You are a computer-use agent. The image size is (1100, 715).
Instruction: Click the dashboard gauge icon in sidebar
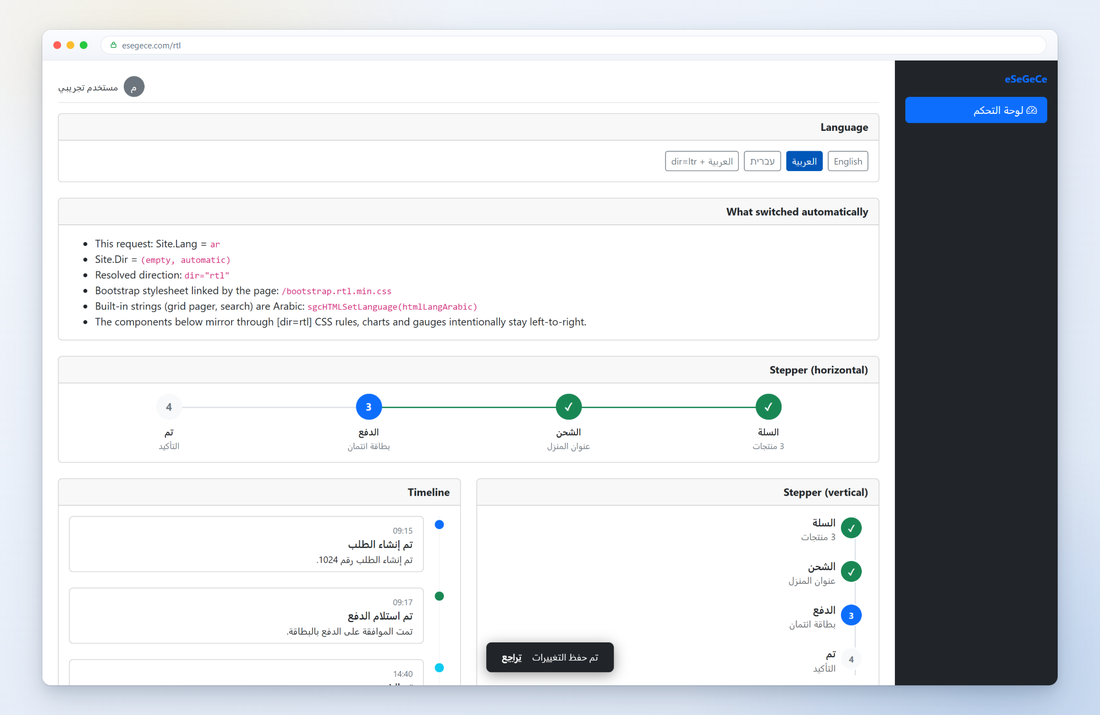(1031, 110)
